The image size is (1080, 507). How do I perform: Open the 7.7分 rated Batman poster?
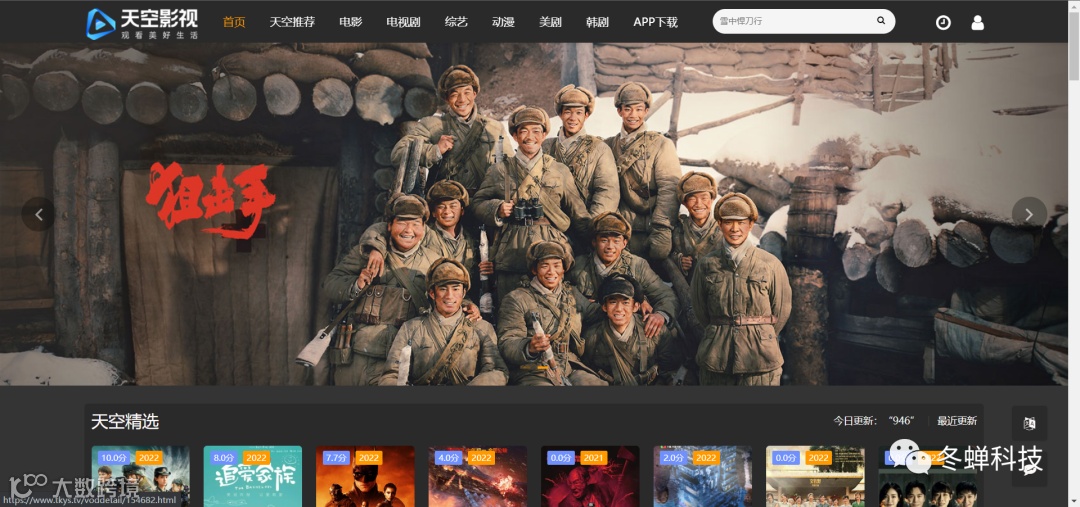point(366,477)
